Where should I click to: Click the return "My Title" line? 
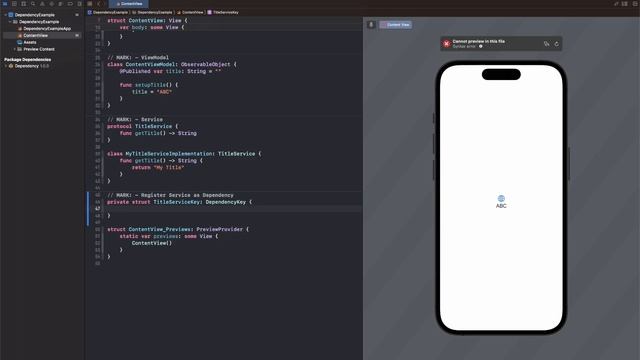tap(158, 167)
